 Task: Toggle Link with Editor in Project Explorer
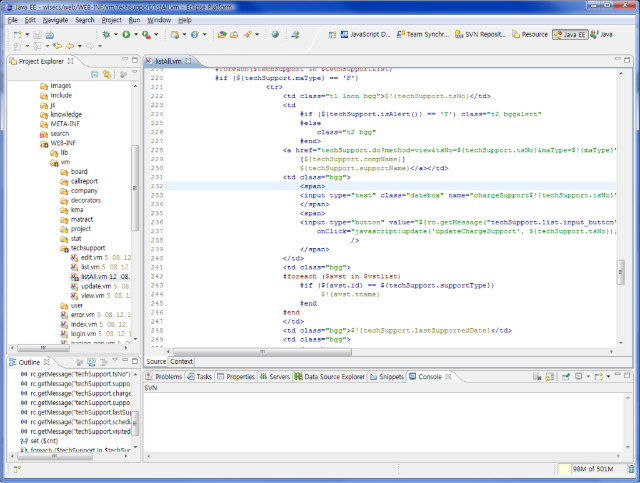pos(107,74)
